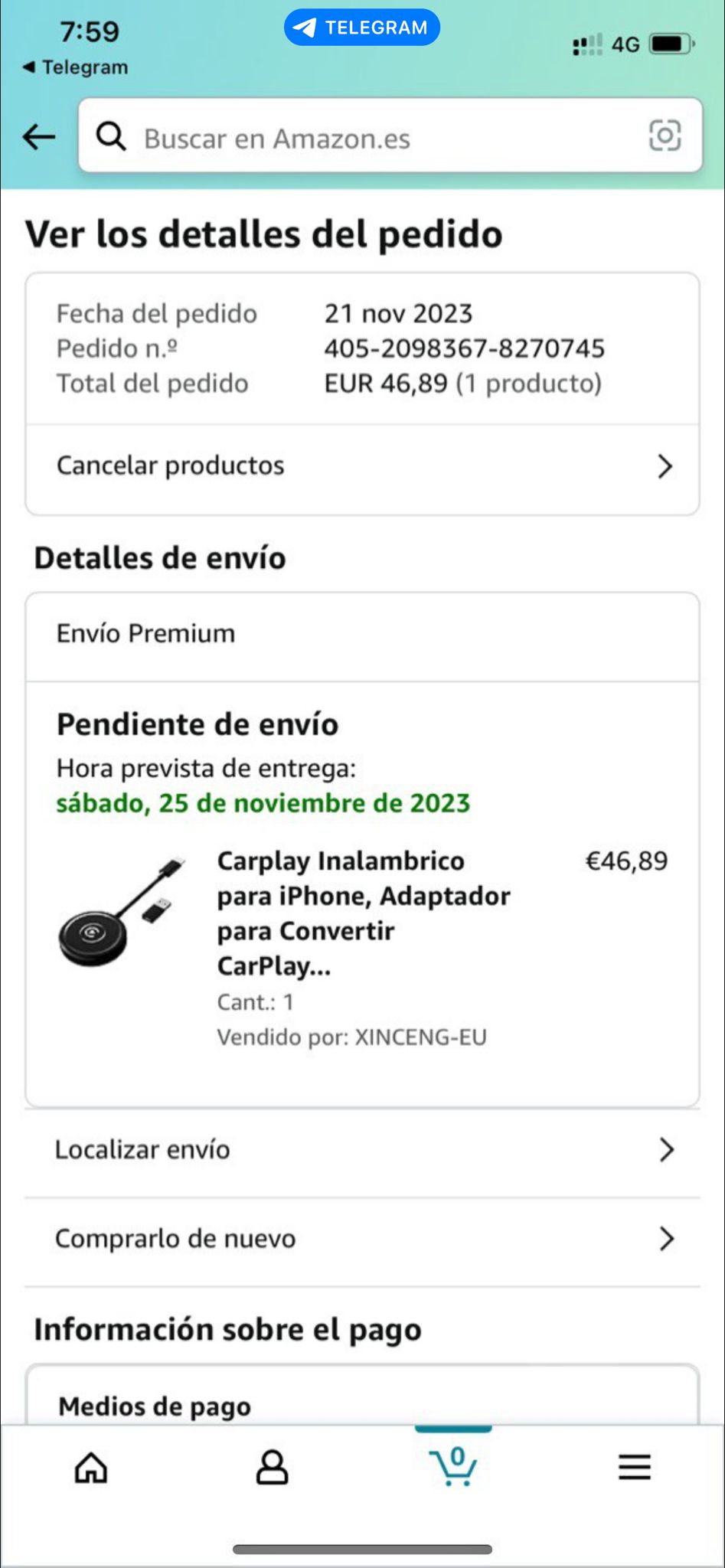The height and width of the screenshot is (1568, 725).
Task: Tap seller name XINCENG-EU
Action: [421, 1037]
